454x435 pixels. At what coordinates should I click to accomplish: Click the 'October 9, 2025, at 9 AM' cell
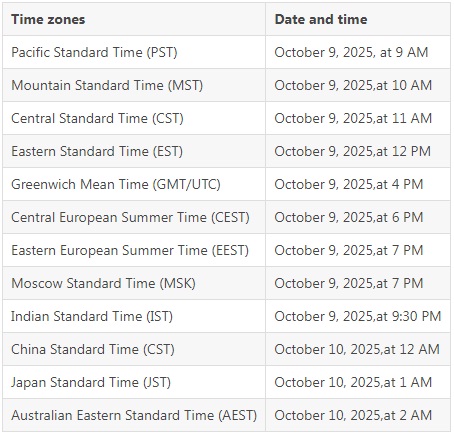click(x=358, y=52)
